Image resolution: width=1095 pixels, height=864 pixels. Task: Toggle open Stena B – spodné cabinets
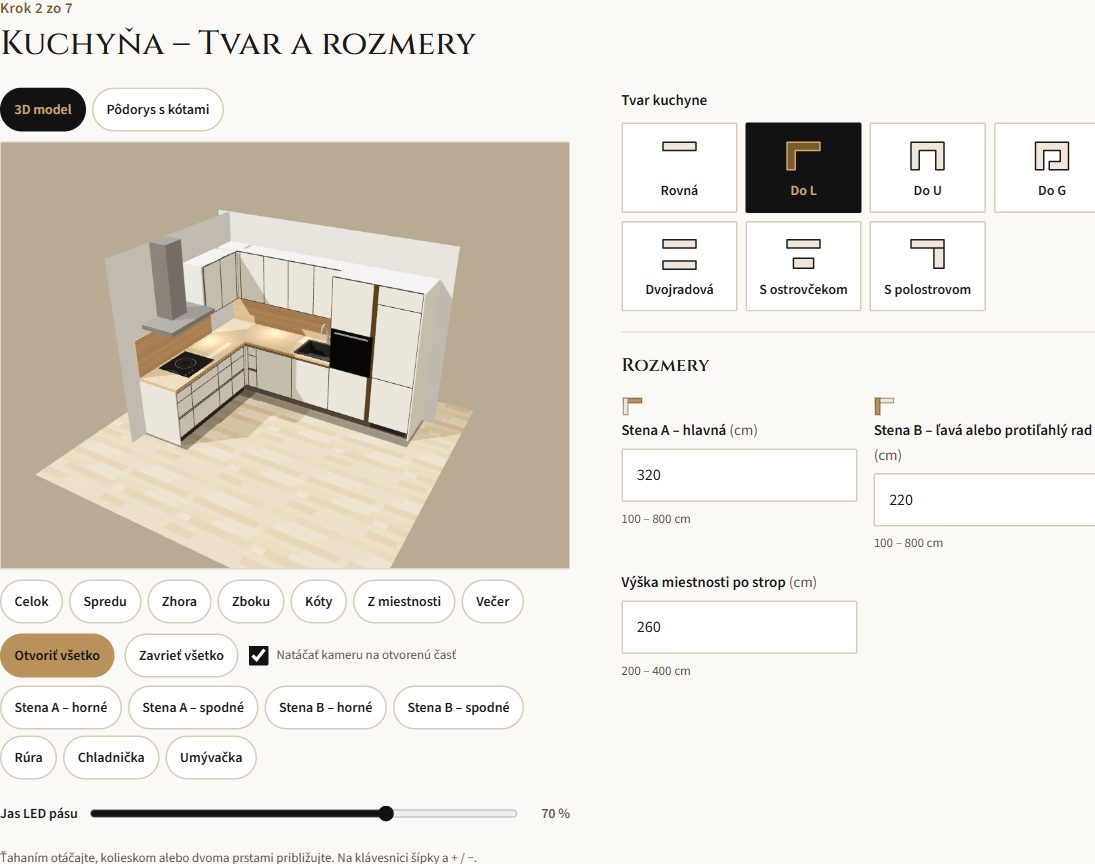click(x=458, y=708)
